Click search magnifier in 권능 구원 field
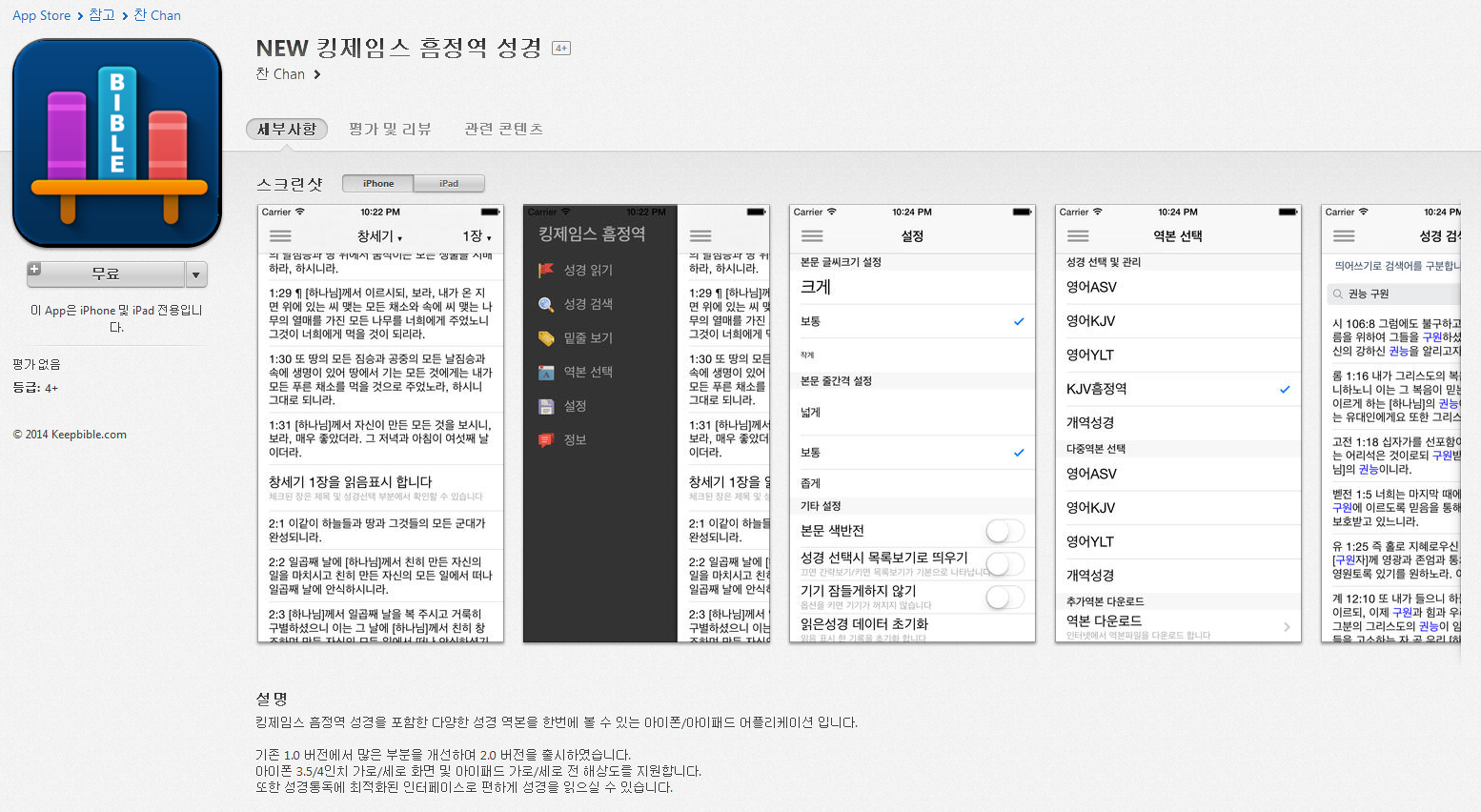 point(1338,294)
